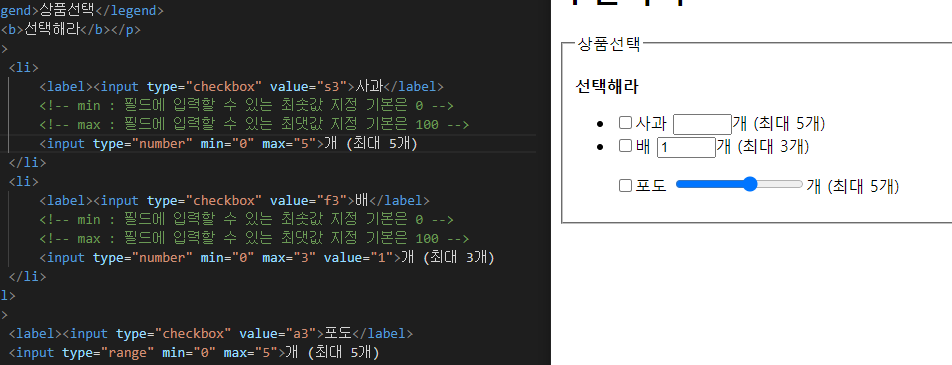Click the '개 (최대 3개)' text in the preview
This screenshot has width=952, height=365.
(763, 146)
